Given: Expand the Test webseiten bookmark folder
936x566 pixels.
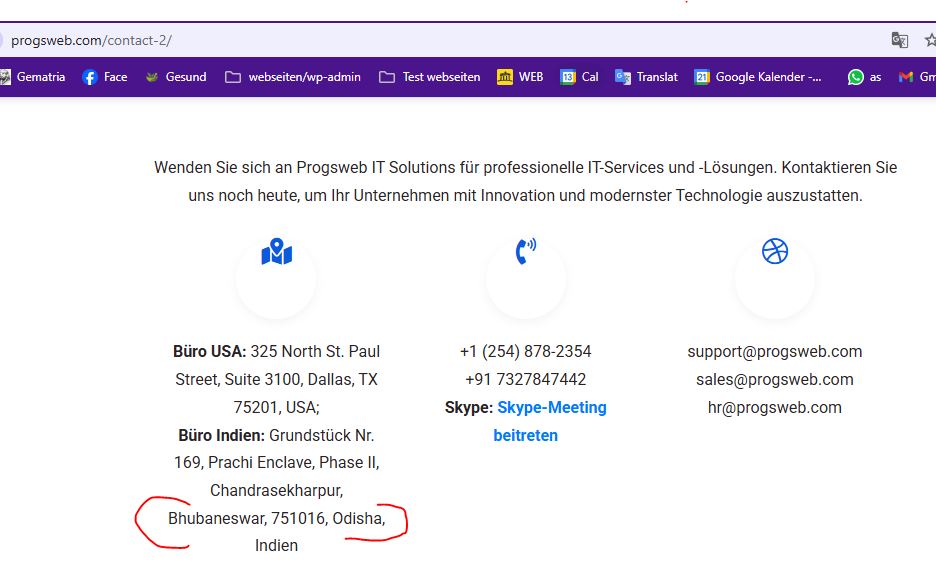Looking at the screenshot, I should click(x=430, y=77).
